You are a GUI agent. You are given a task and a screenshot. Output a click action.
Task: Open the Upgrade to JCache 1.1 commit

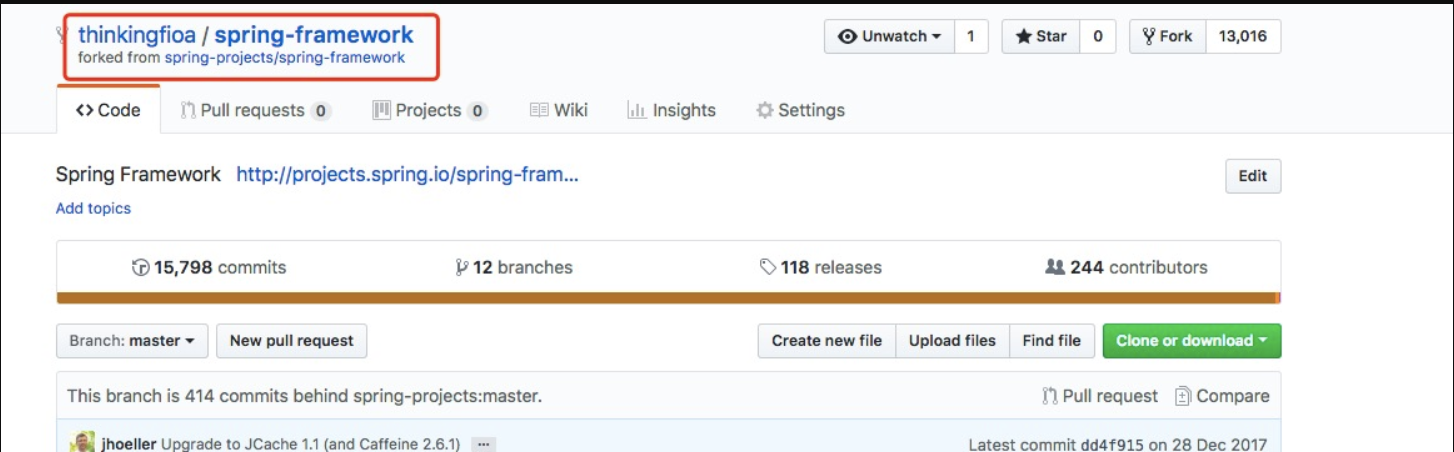click(311, 444)
